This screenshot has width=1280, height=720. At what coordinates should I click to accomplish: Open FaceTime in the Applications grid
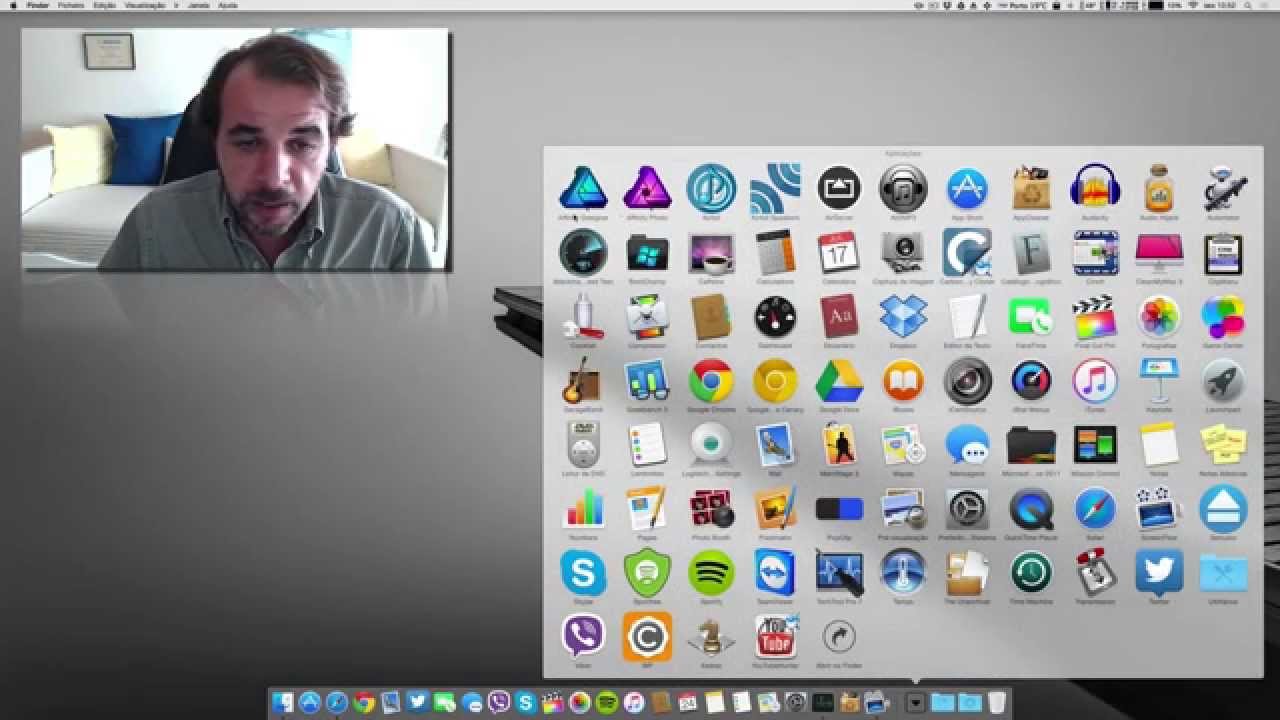coord(1031,316)
